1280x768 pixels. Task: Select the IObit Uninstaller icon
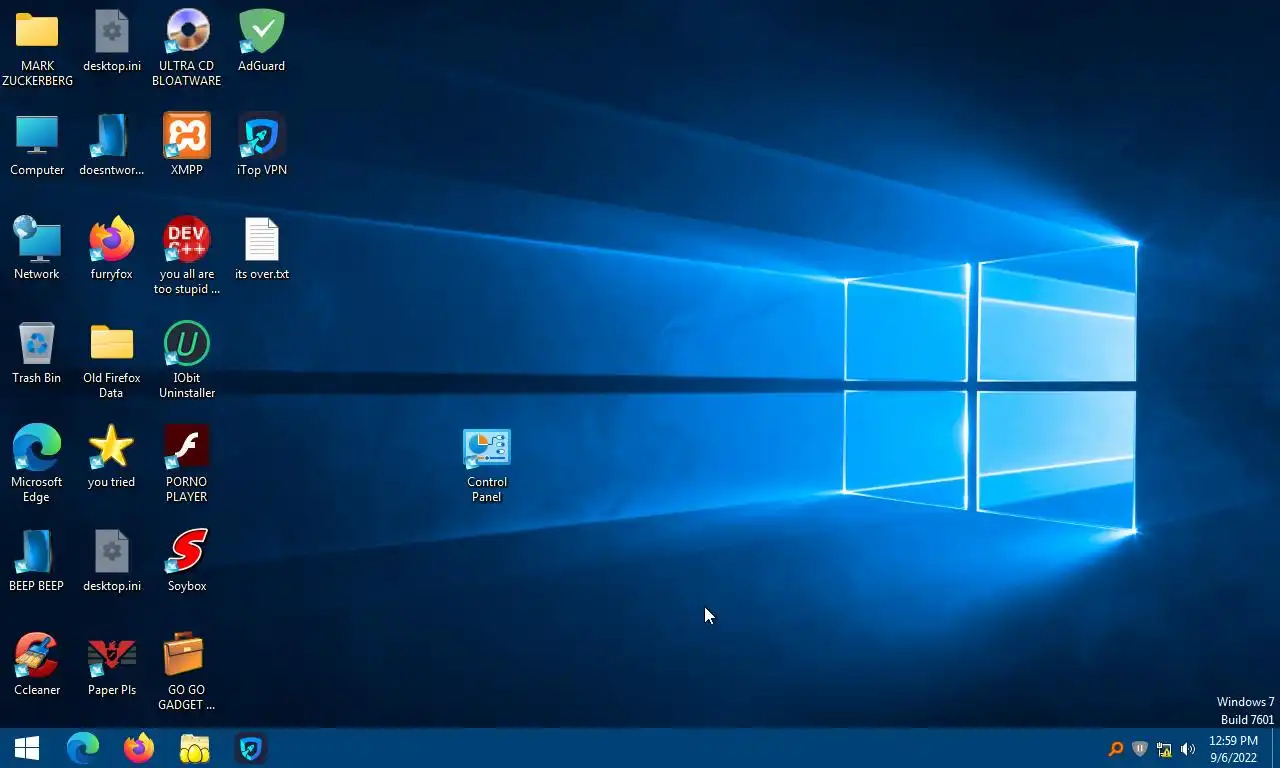click(187, 344)
